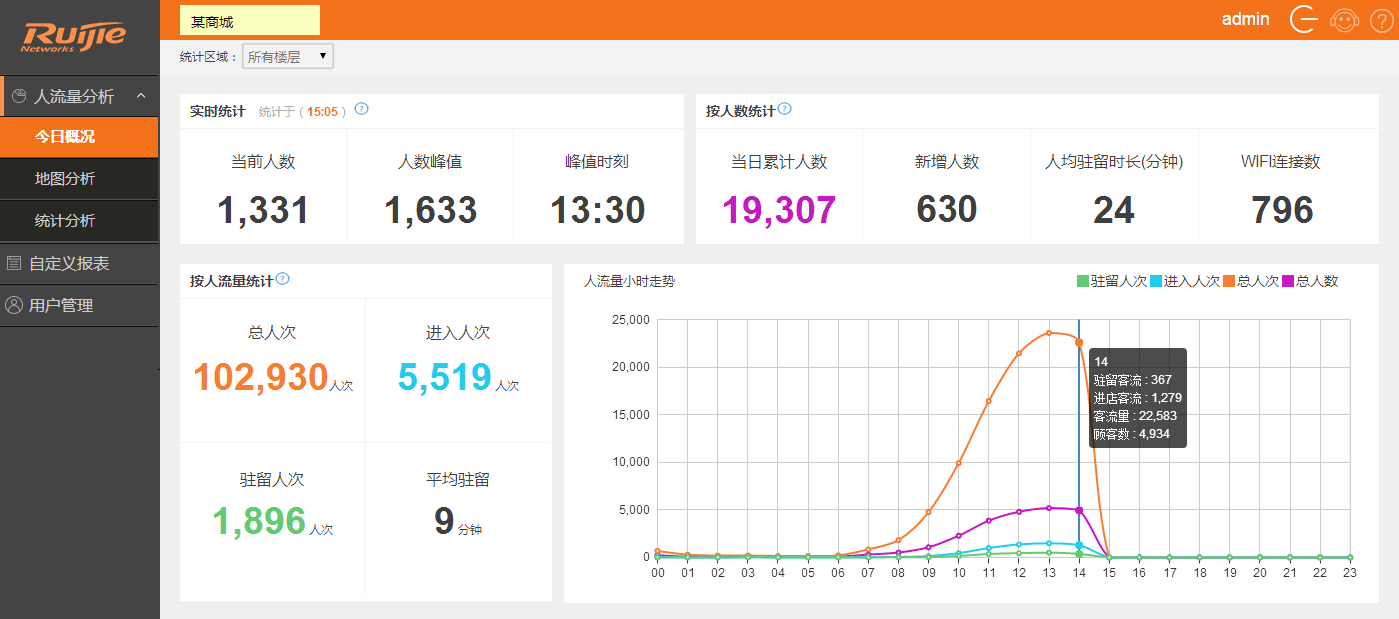Open the 统计区域 所有楼层 dropdown

click(x=288, y=57)
